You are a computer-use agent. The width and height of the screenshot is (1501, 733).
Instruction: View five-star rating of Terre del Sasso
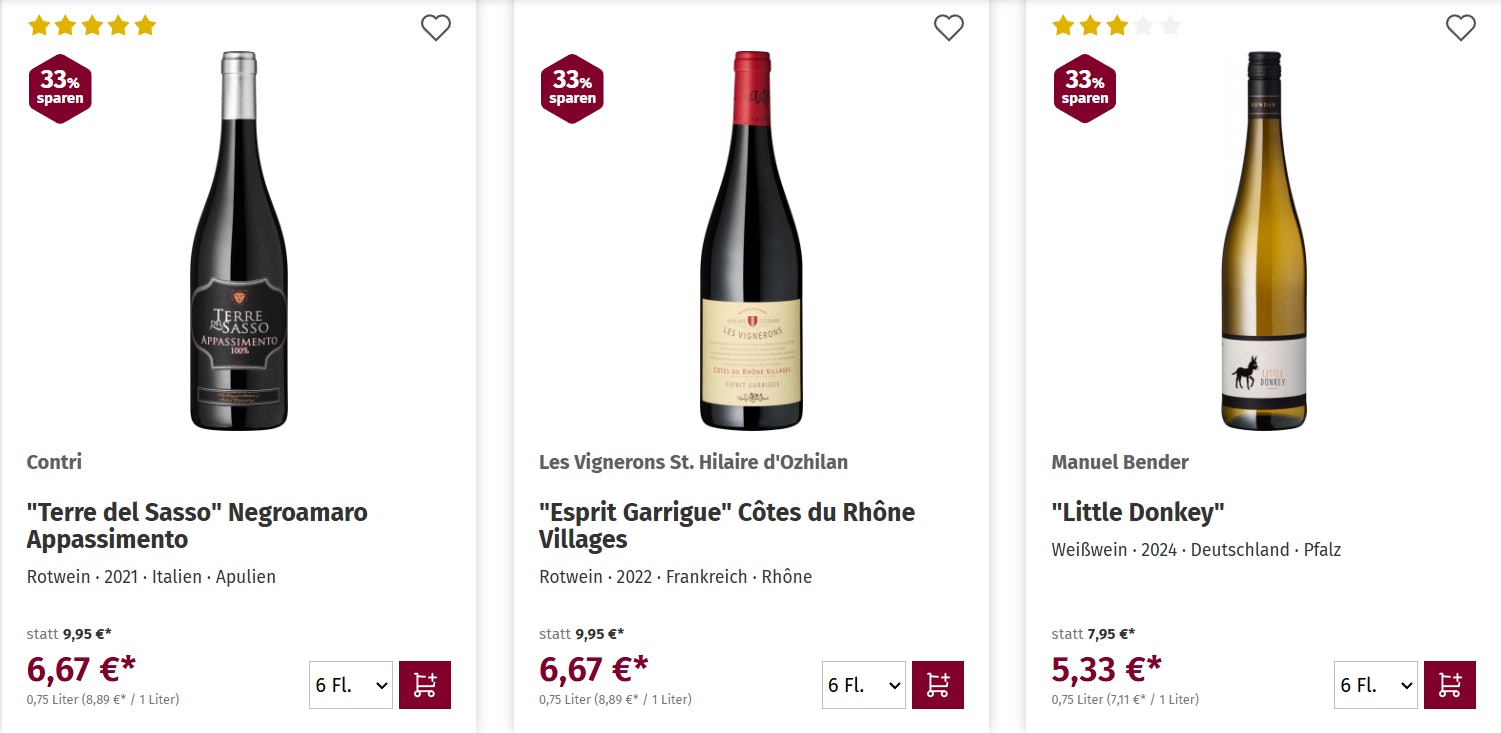[92, 26]
